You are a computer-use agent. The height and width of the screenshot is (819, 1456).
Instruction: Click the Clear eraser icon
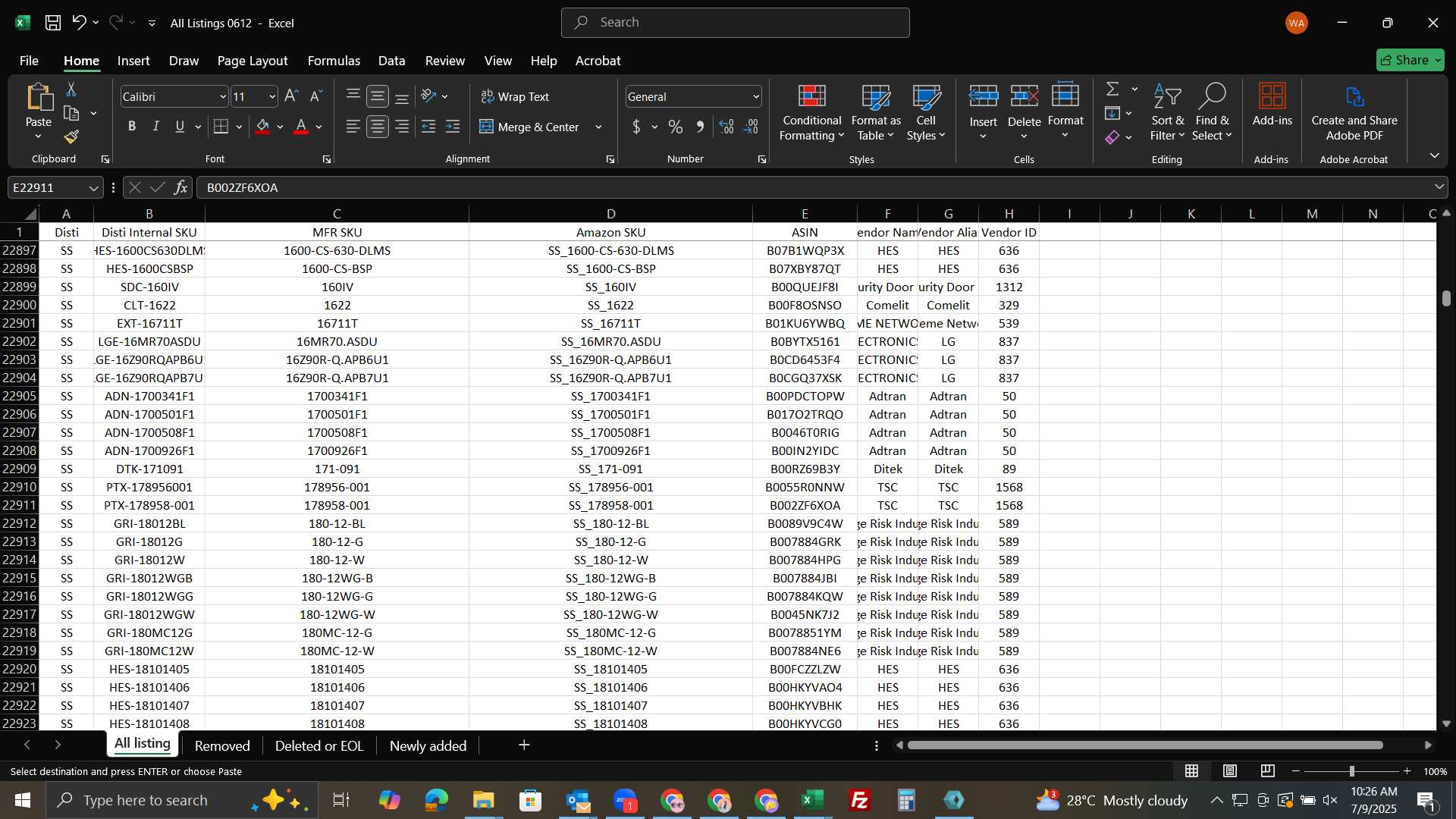point(1112,137)
